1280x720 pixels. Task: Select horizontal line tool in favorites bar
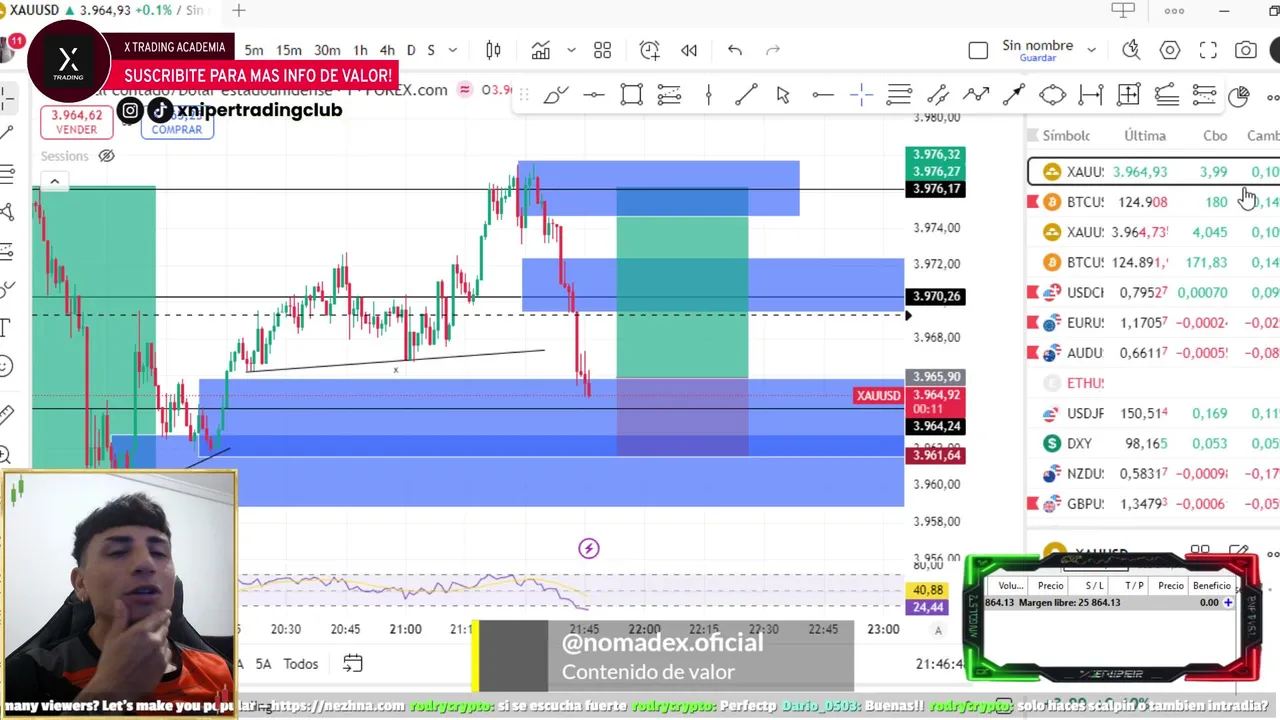[594, 95]
